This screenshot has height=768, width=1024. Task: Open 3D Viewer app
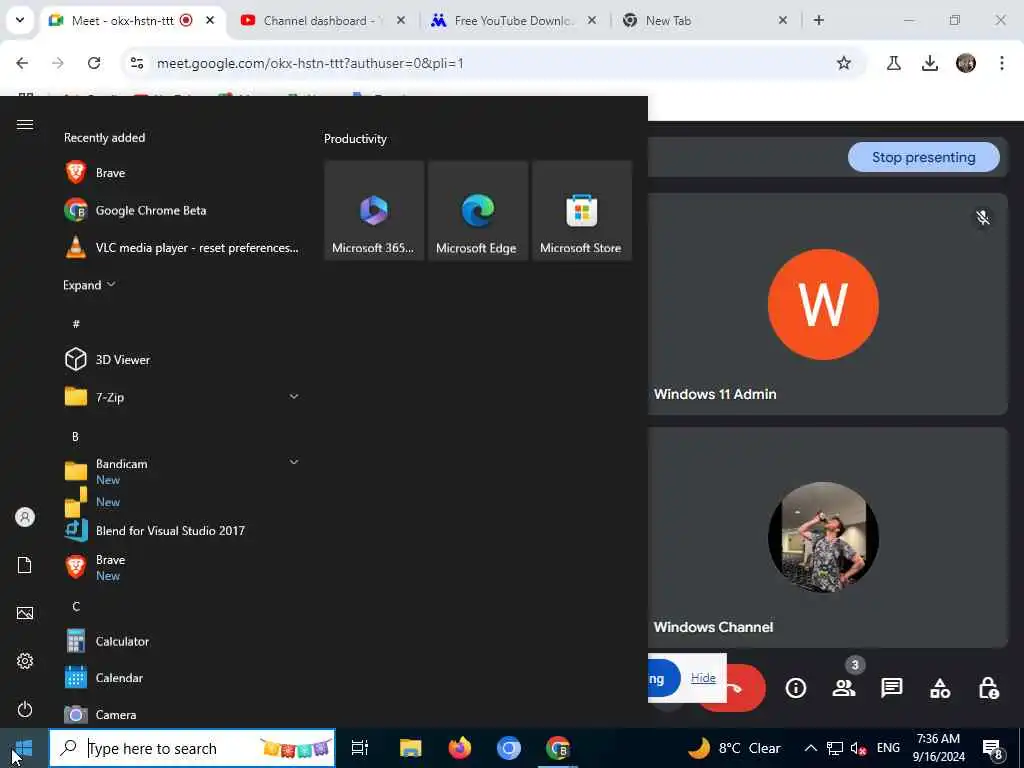182,359
